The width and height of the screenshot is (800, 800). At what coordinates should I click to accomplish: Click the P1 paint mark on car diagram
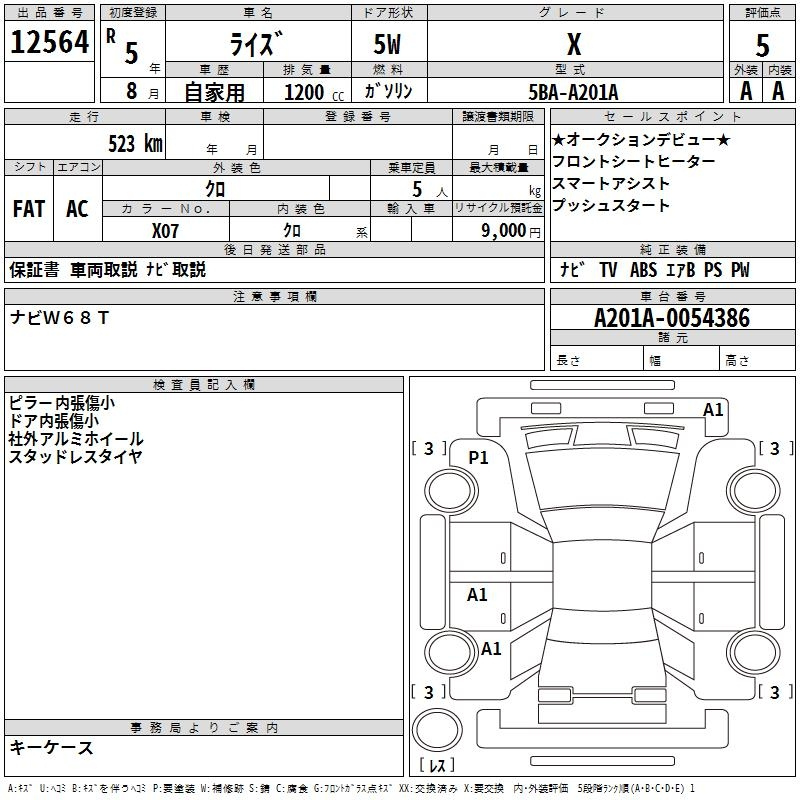(x=478, y=457)
